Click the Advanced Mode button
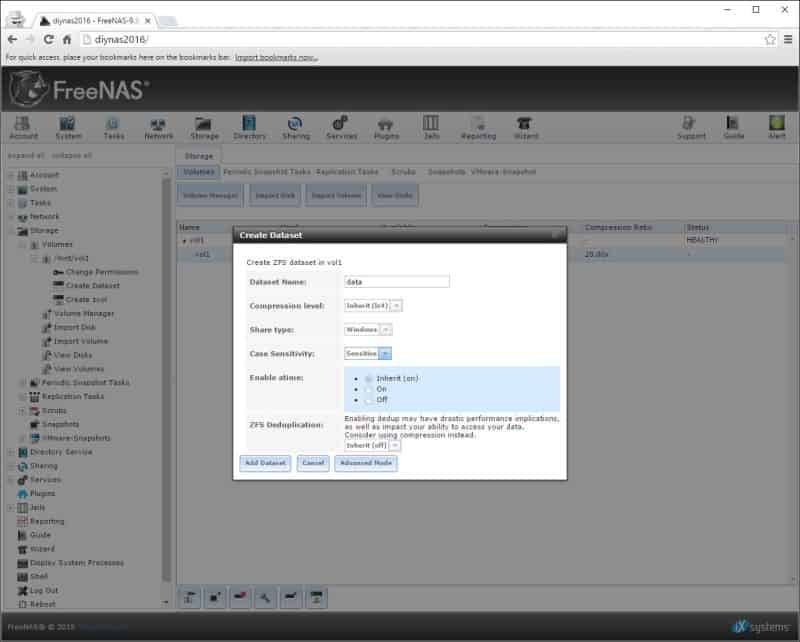Image resolution: width=800 pixels, height=642 pixels. [366, 463]
